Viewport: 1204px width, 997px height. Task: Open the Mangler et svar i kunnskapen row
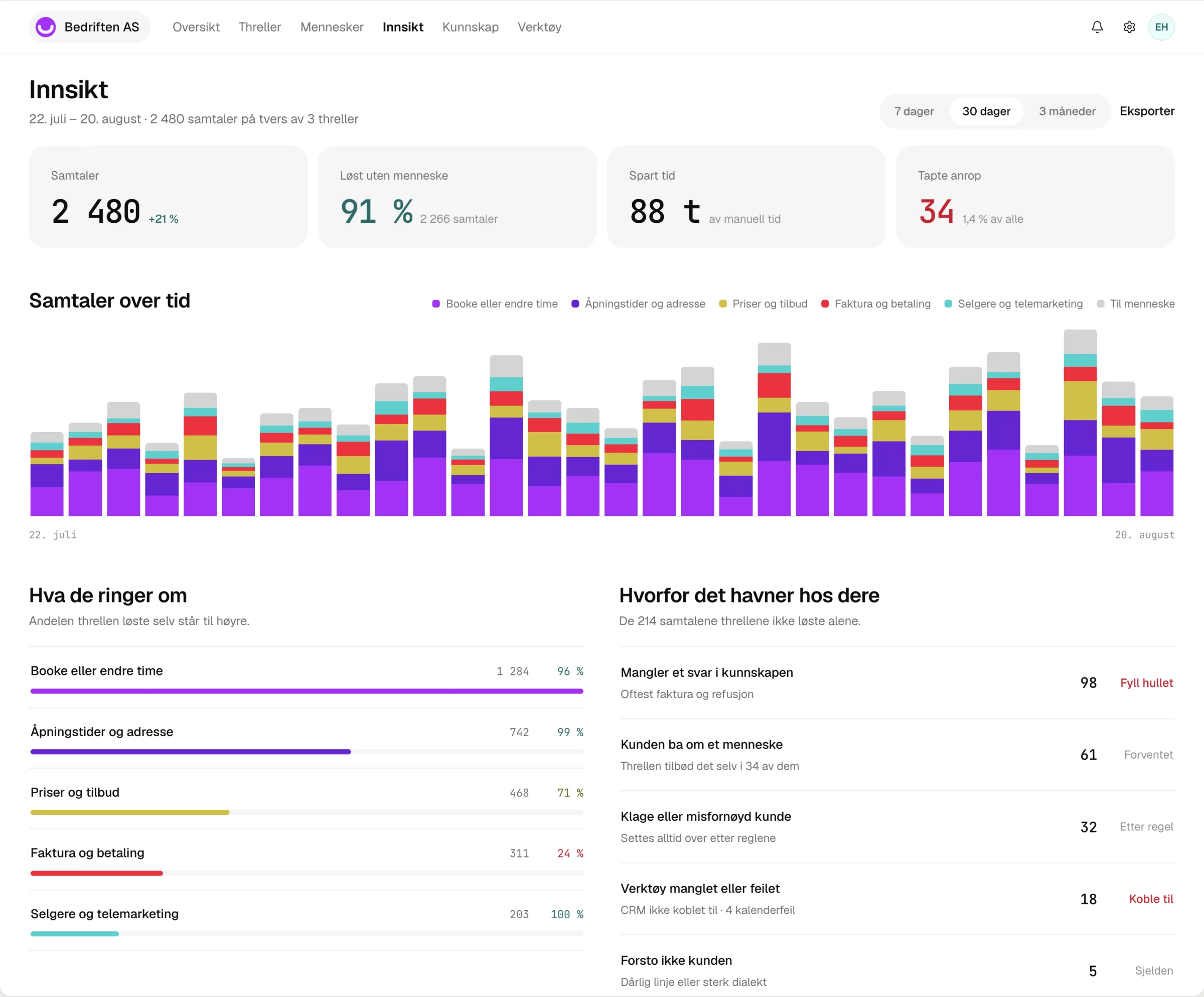[x=896, y=683]
